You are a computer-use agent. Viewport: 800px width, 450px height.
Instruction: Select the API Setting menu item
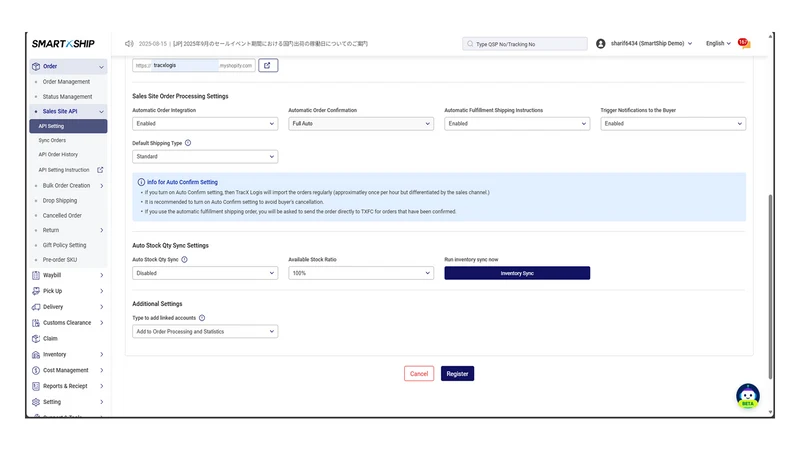click(68, 126)
